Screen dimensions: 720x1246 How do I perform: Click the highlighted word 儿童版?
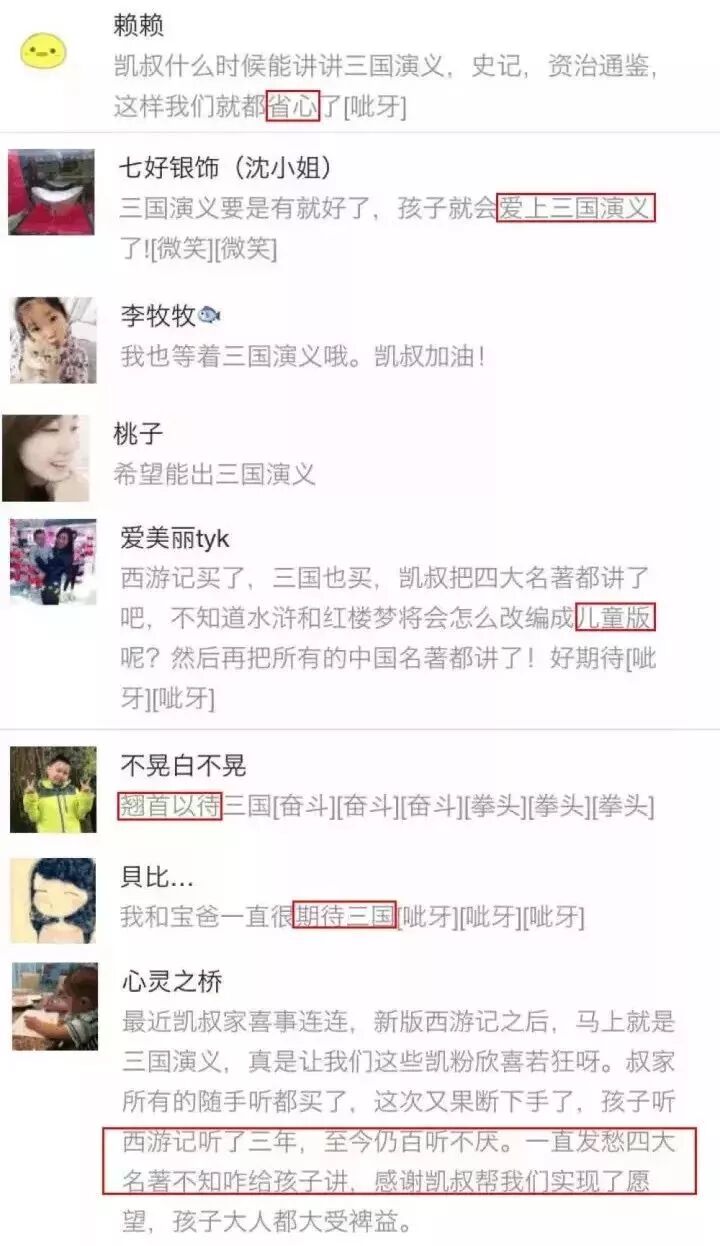[616, 619]
